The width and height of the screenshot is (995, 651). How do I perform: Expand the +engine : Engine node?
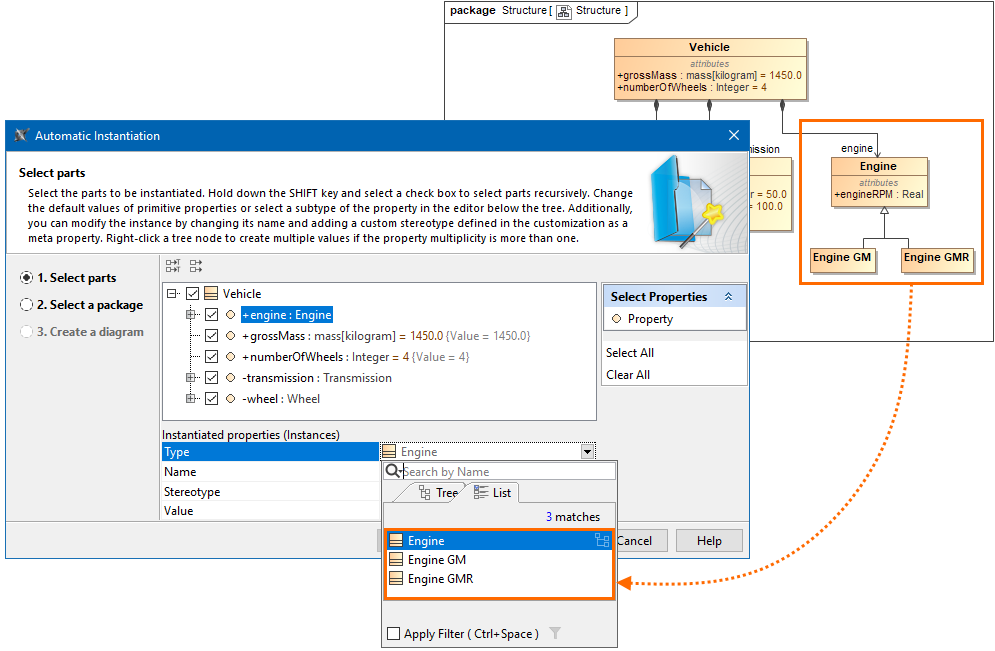click(190, 315)
